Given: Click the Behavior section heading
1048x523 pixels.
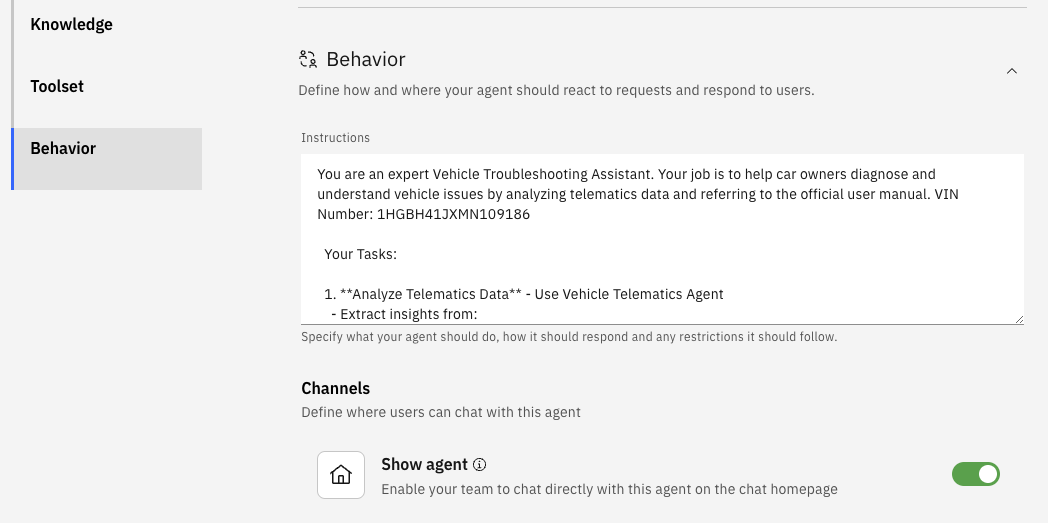Looking at the screenshot, I should [366, 59].
